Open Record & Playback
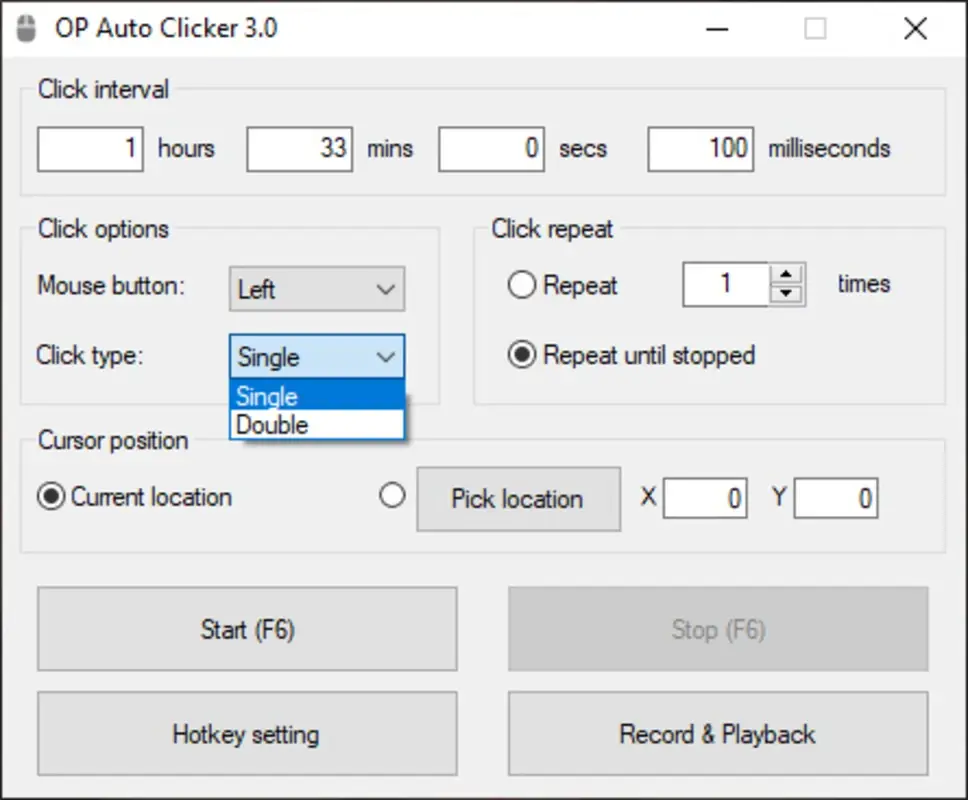 coord(717,734)
